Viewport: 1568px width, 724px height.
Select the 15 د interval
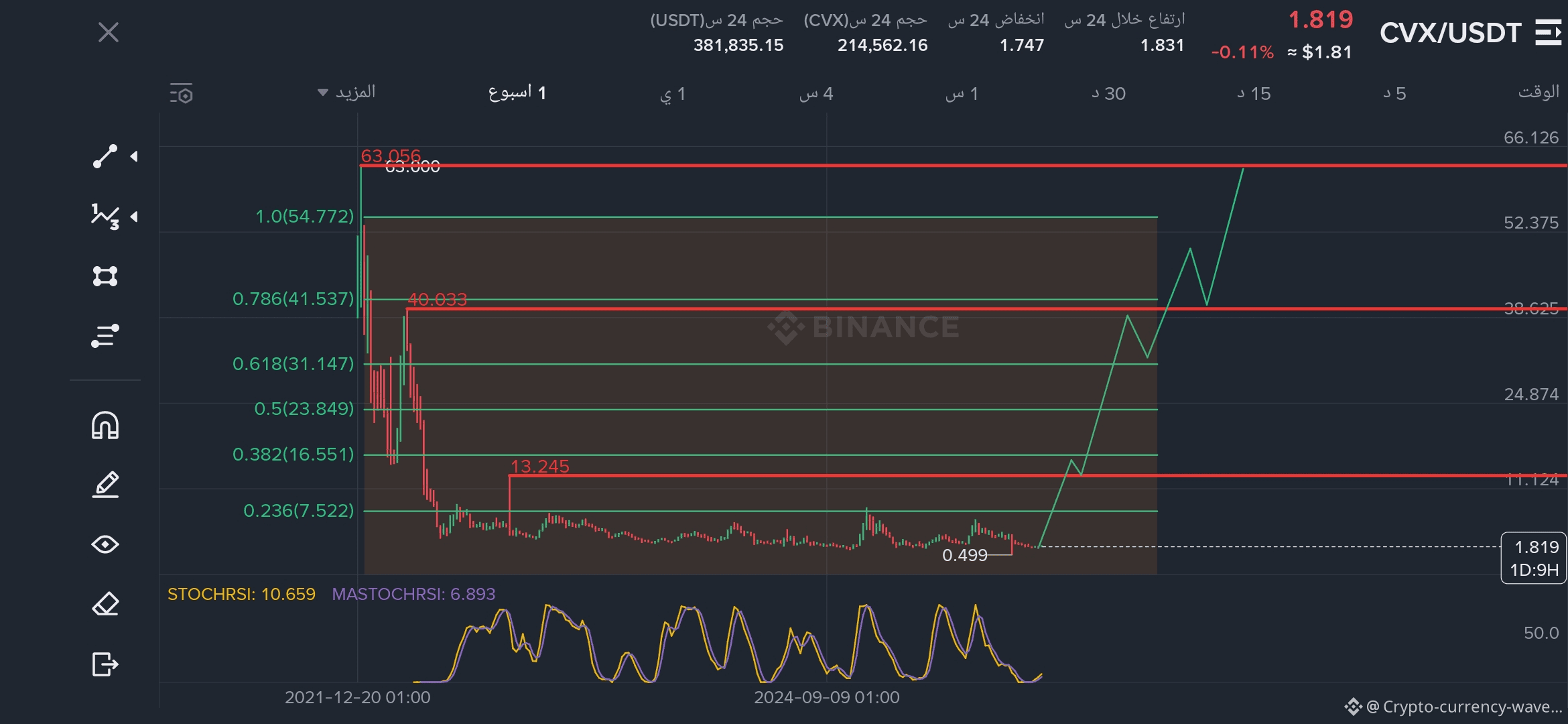coord(1254,94)
